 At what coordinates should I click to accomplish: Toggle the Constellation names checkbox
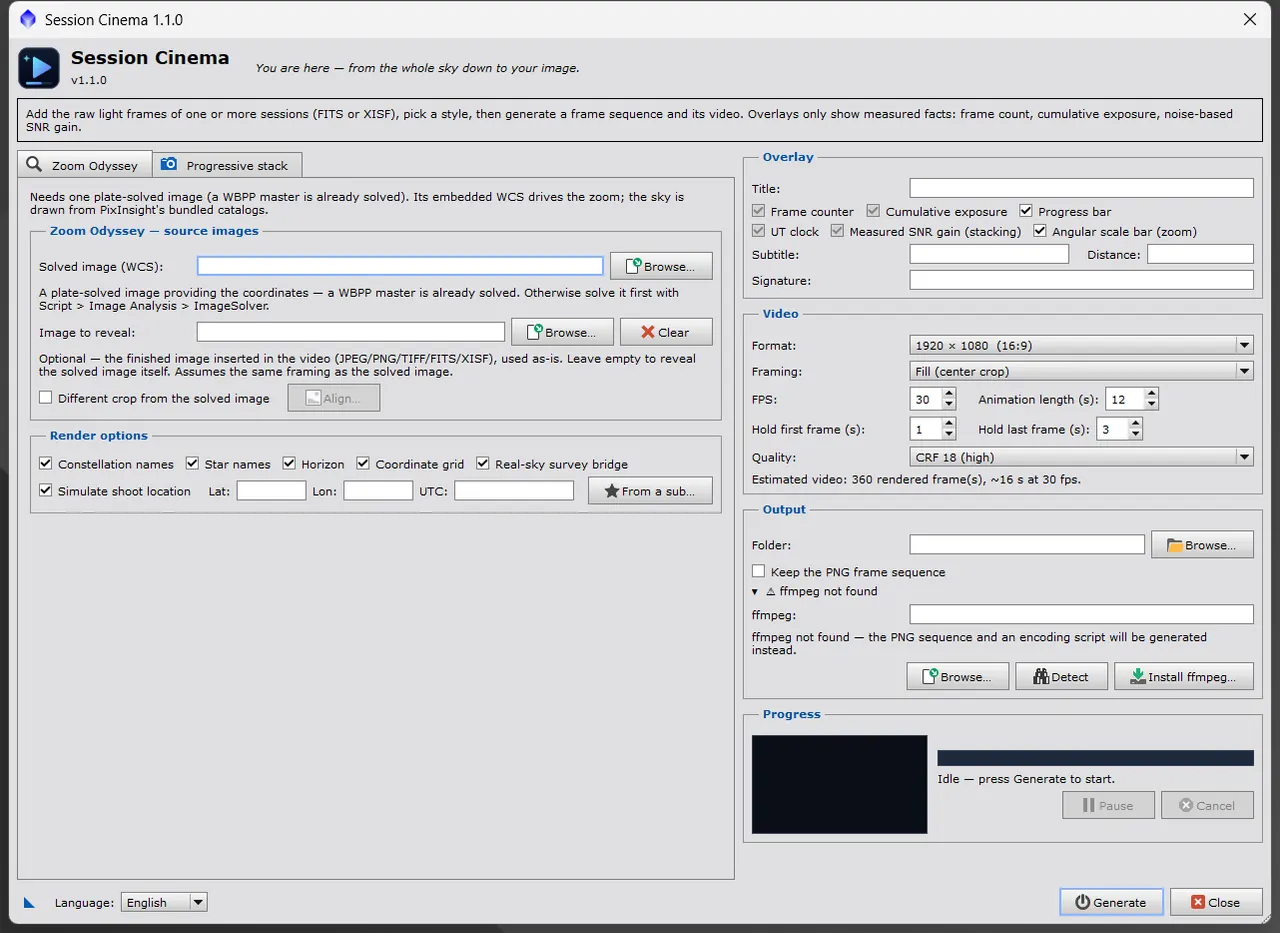tap(45, 464)
